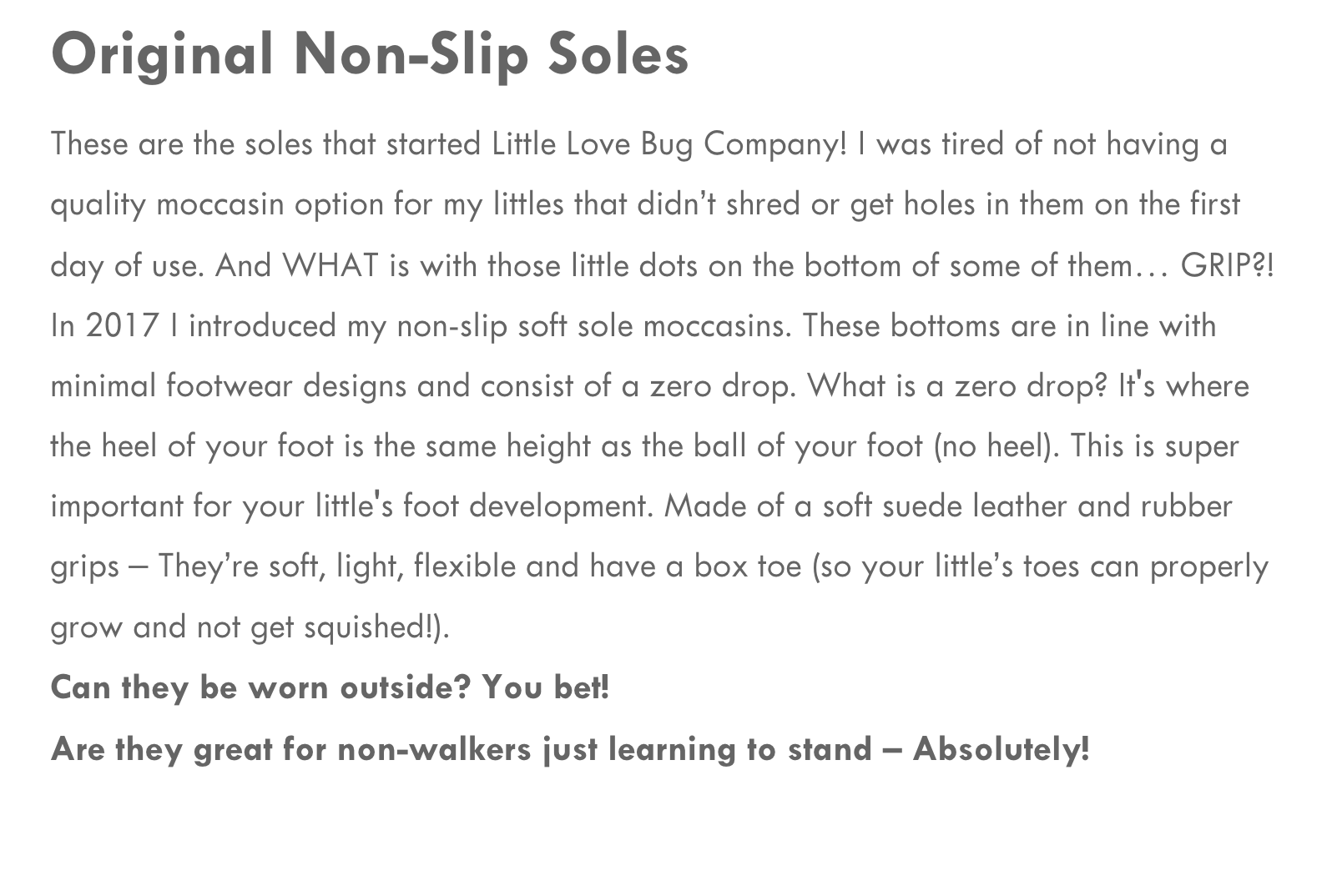
Task: Click the word 'GRIP?!' in the paragraph
Action: point(1227,265)
